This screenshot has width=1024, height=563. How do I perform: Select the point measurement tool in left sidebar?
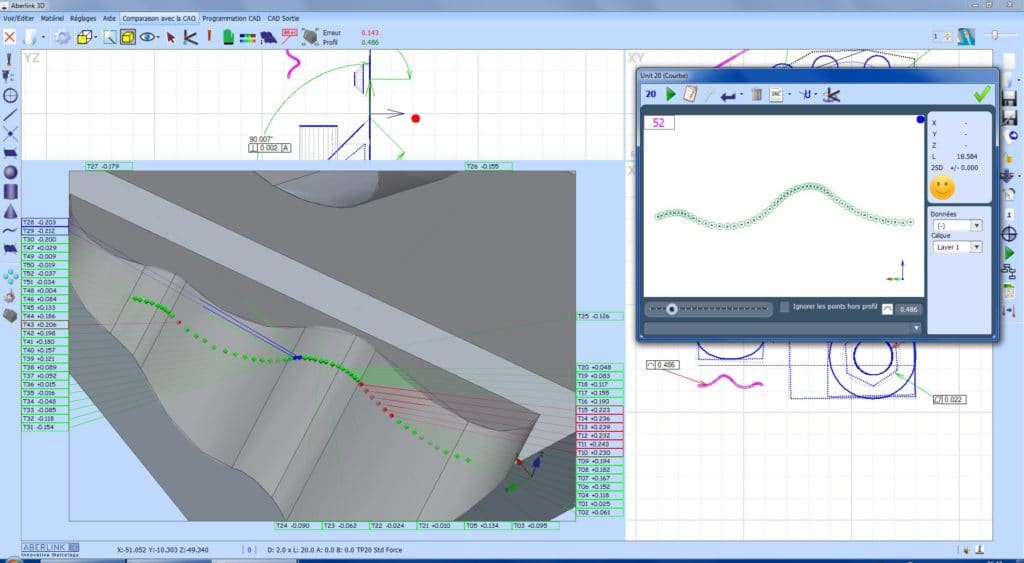[x=10, y=135]
